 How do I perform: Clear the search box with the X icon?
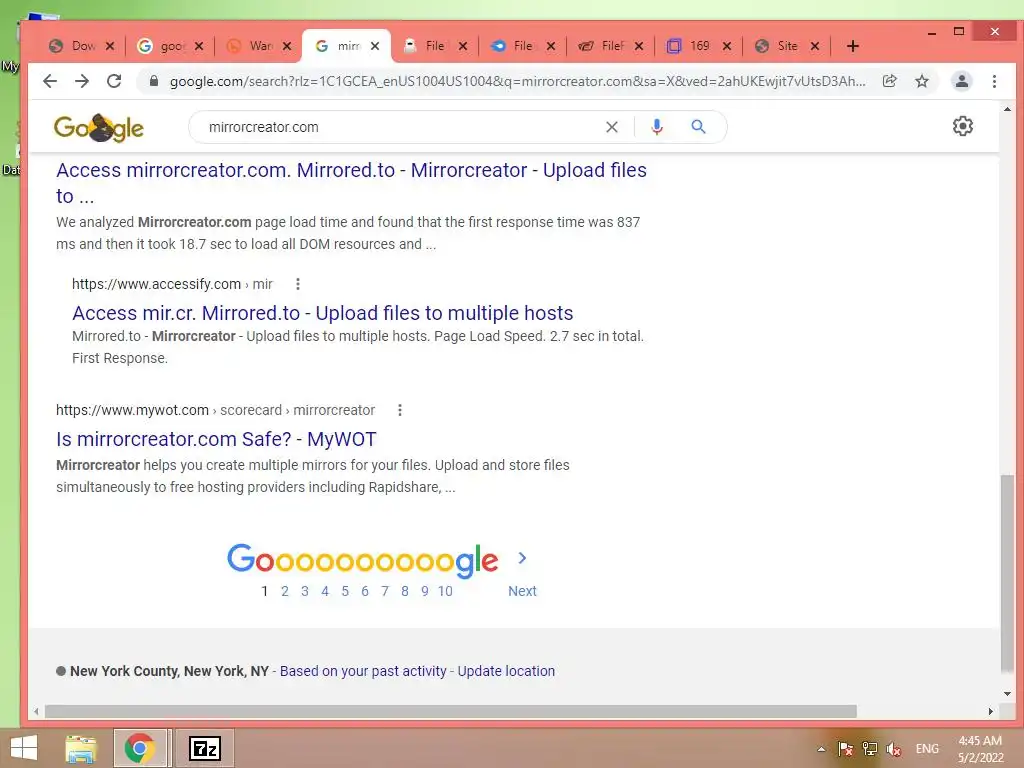[x=611, y=127]
